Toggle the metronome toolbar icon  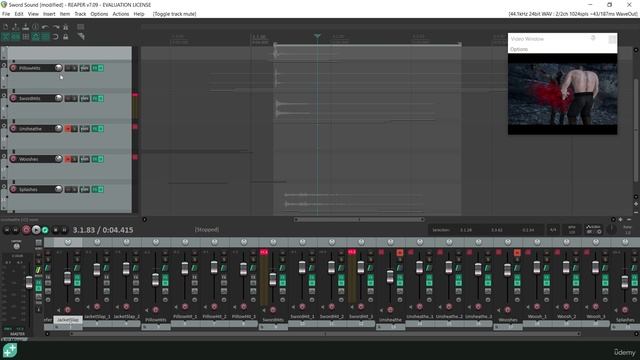(65, 27)
